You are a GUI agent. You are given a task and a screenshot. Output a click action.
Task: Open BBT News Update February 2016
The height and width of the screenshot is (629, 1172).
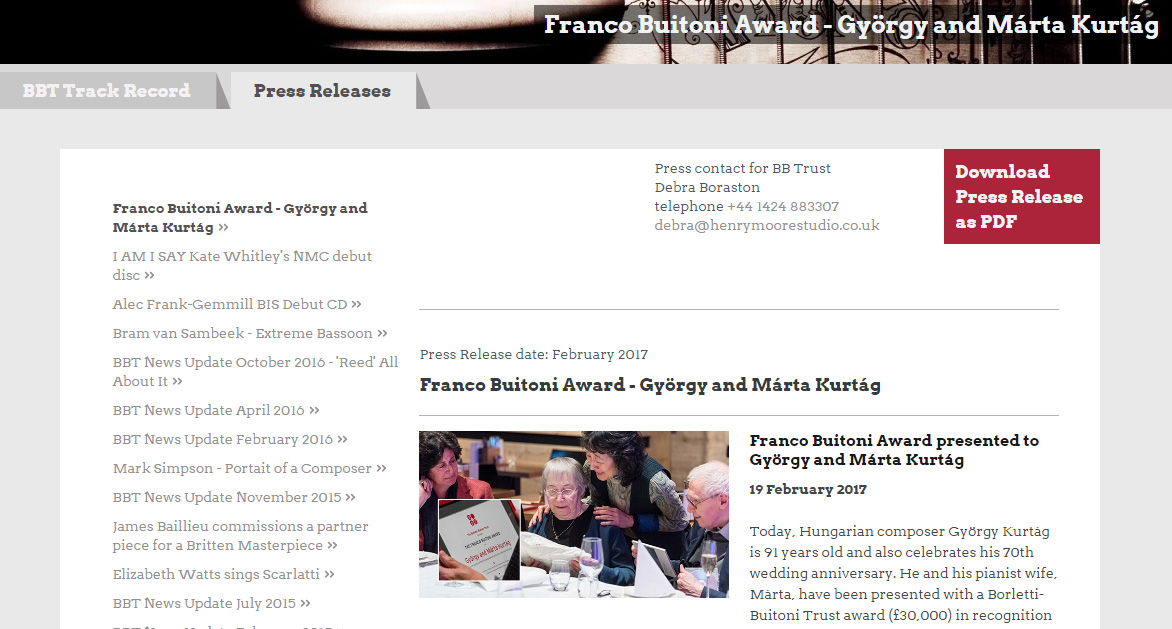(230, 439)
